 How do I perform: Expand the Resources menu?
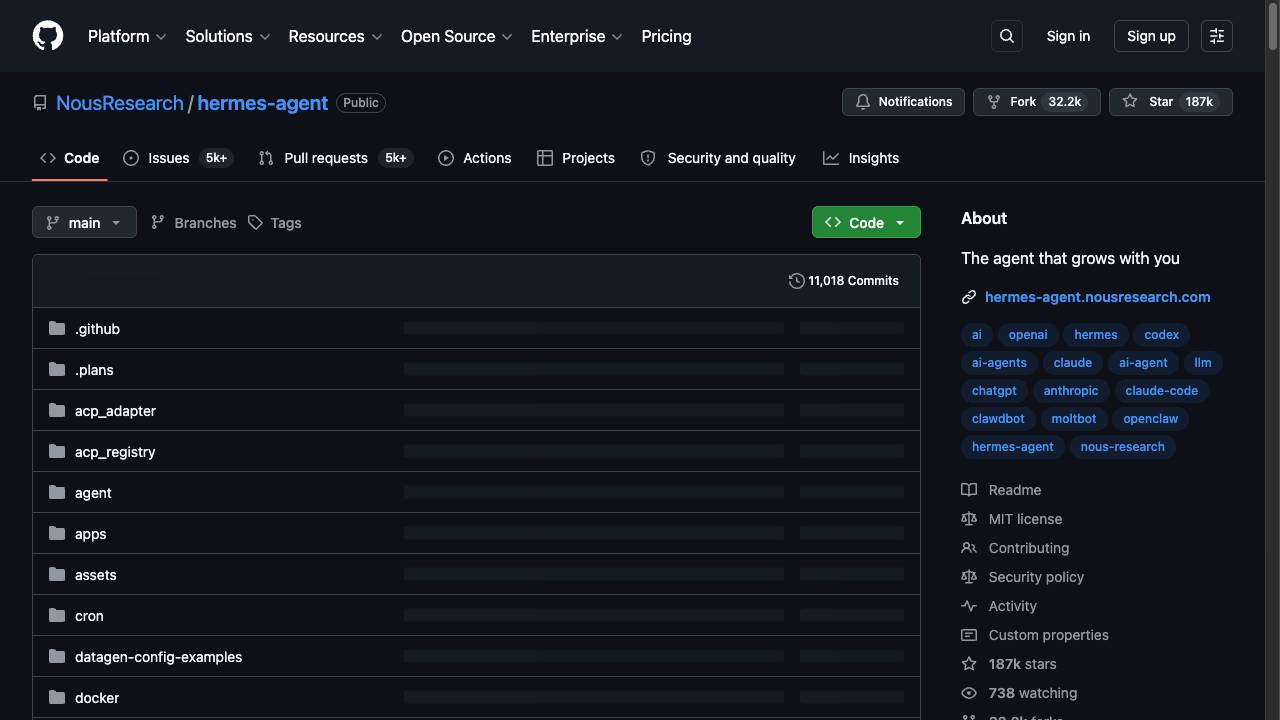point(335,36)
